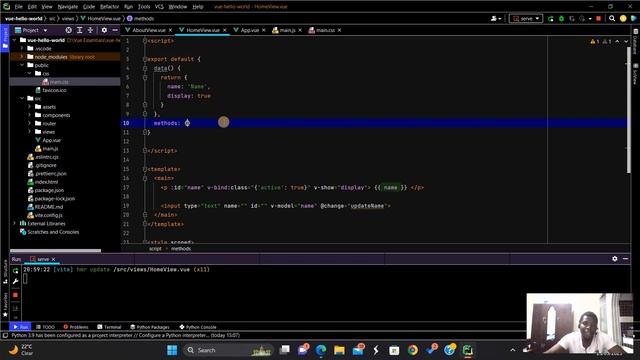This screenshot has height=360, width=640.
Task: Open the Terminal tool window
Action: pyautogui.click(x=109, y=327)
